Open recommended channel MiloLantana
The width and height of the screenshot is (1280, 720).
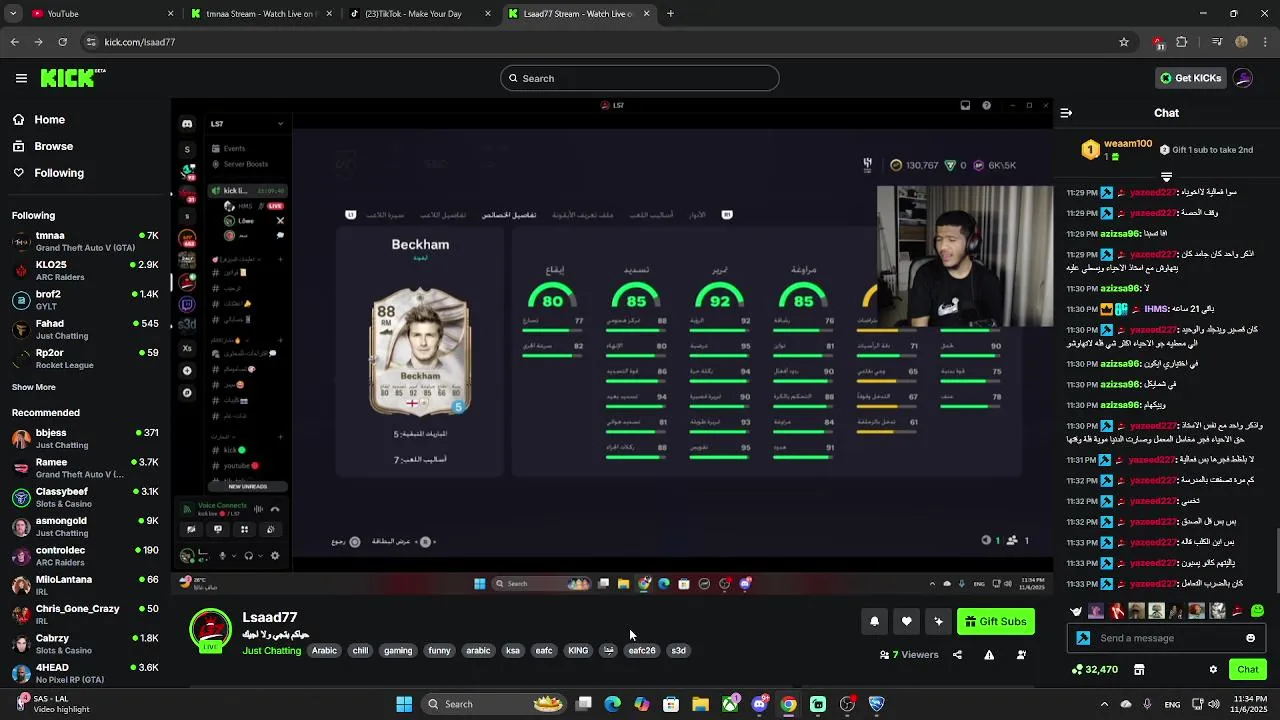(x=85, y=585)
